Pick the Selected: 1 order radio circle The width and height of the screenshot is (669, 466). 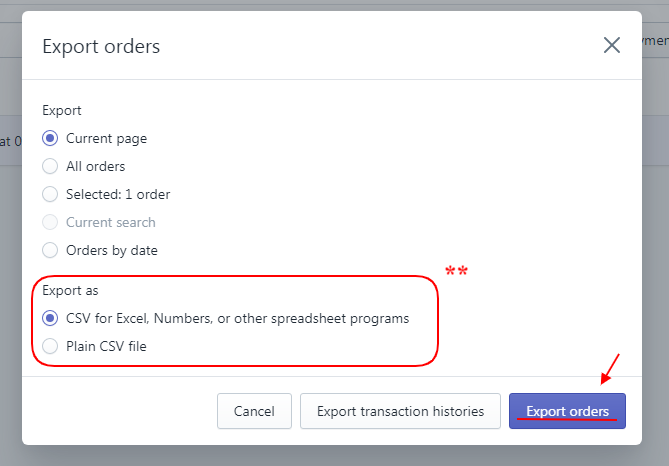50,194
